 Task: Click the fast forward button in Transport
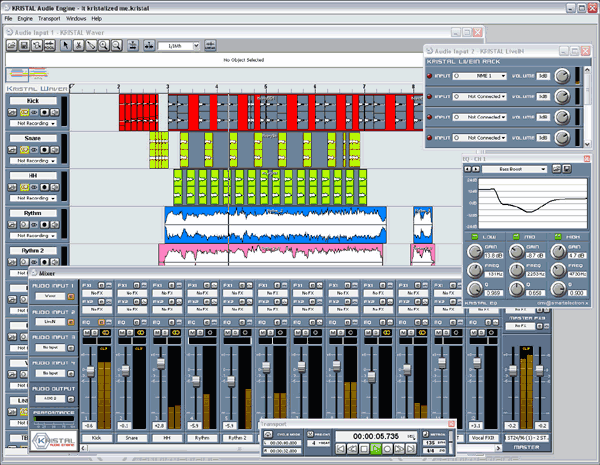pyautogui.click(x=399, y=449)
